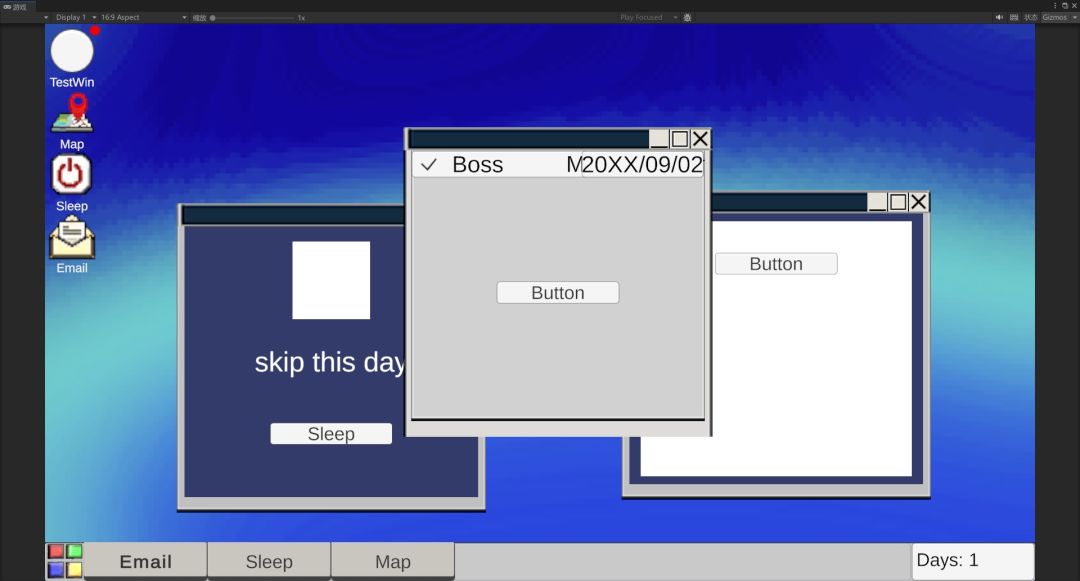Click the Sleep button under skip this day

331,434
